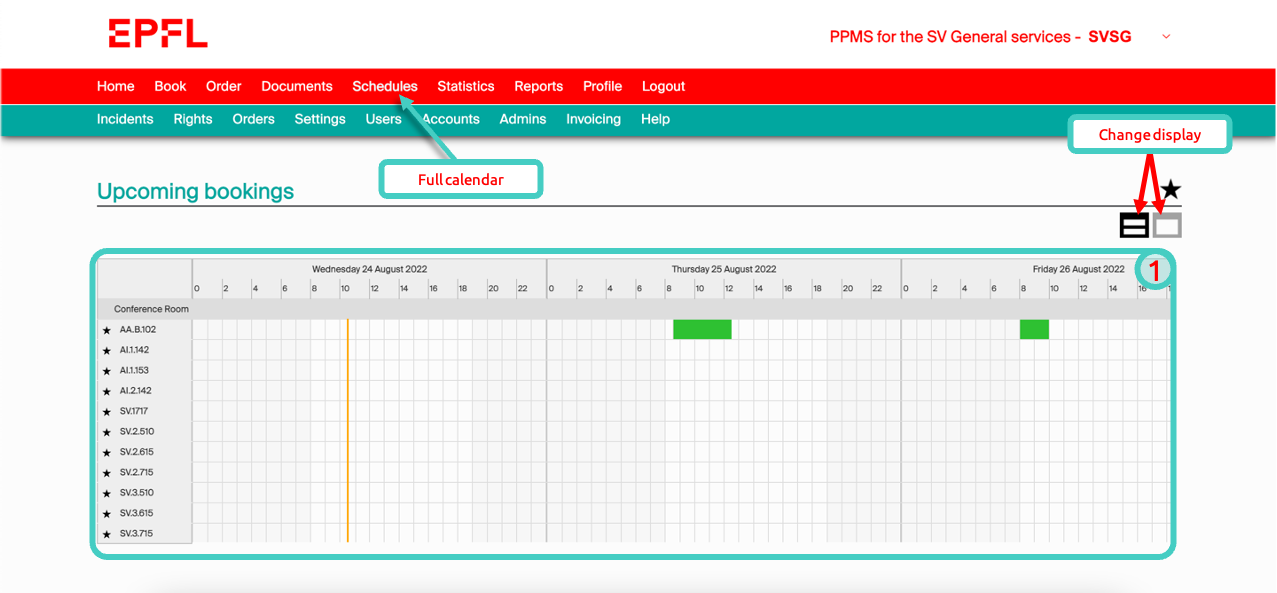Click star icon beside SV.1717
This screenshot has height=593, width=1277.
point(107,411)
